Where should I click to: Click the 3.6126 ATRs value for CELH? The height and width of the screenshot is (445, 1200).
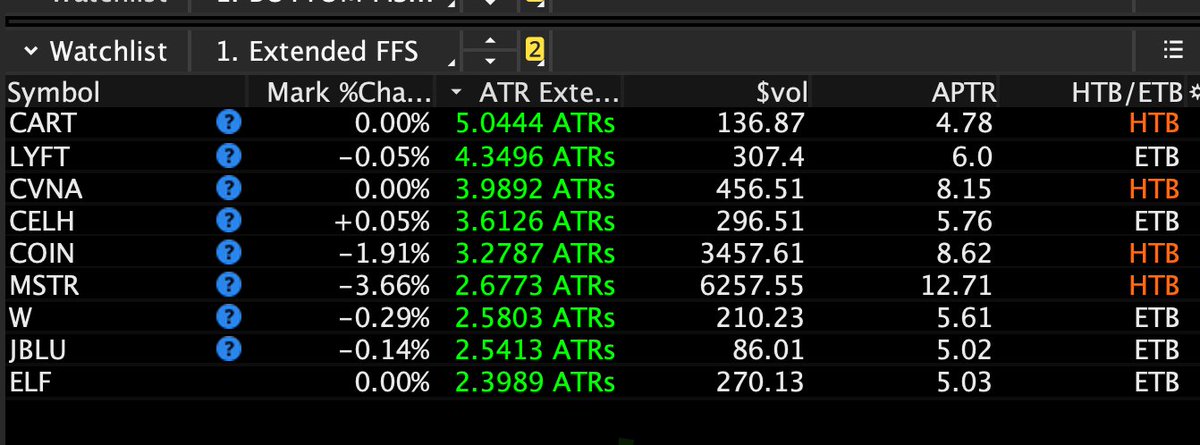click(534, 221)
